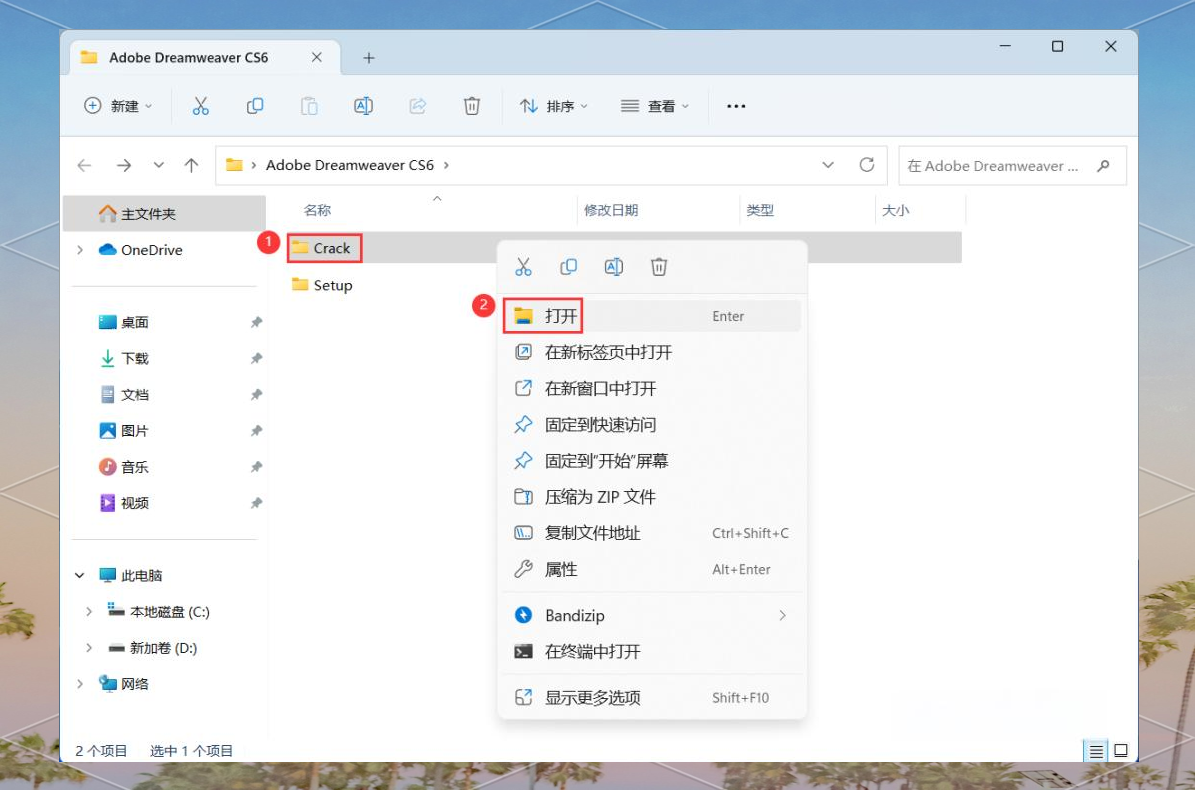Choose 在终端中打开 menu entry
The image size is (1195, 790).
pos(652,651)
